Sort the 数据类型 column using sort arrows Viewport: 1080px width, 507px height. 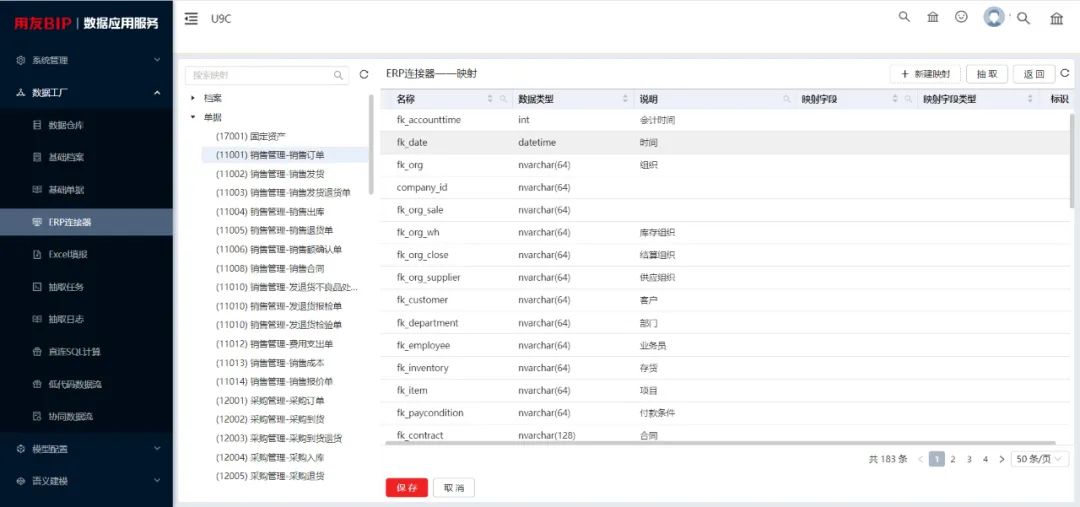[x=625, y=99]
